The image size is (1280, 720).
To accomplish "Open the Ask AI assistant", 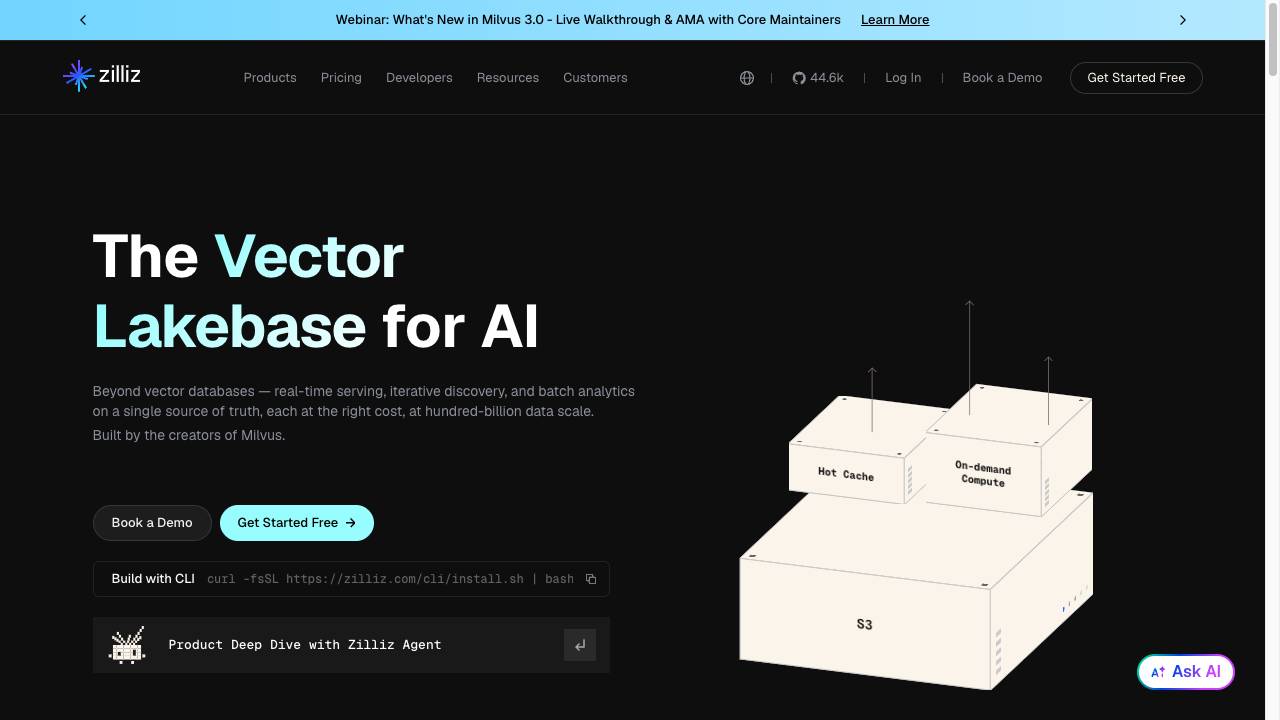I will pos(1186,672).
